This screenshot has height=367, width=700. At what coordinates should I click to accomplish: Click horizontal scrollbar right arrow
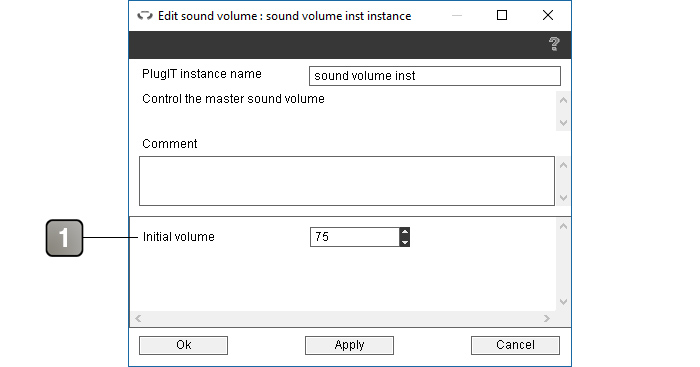(547, 318)
